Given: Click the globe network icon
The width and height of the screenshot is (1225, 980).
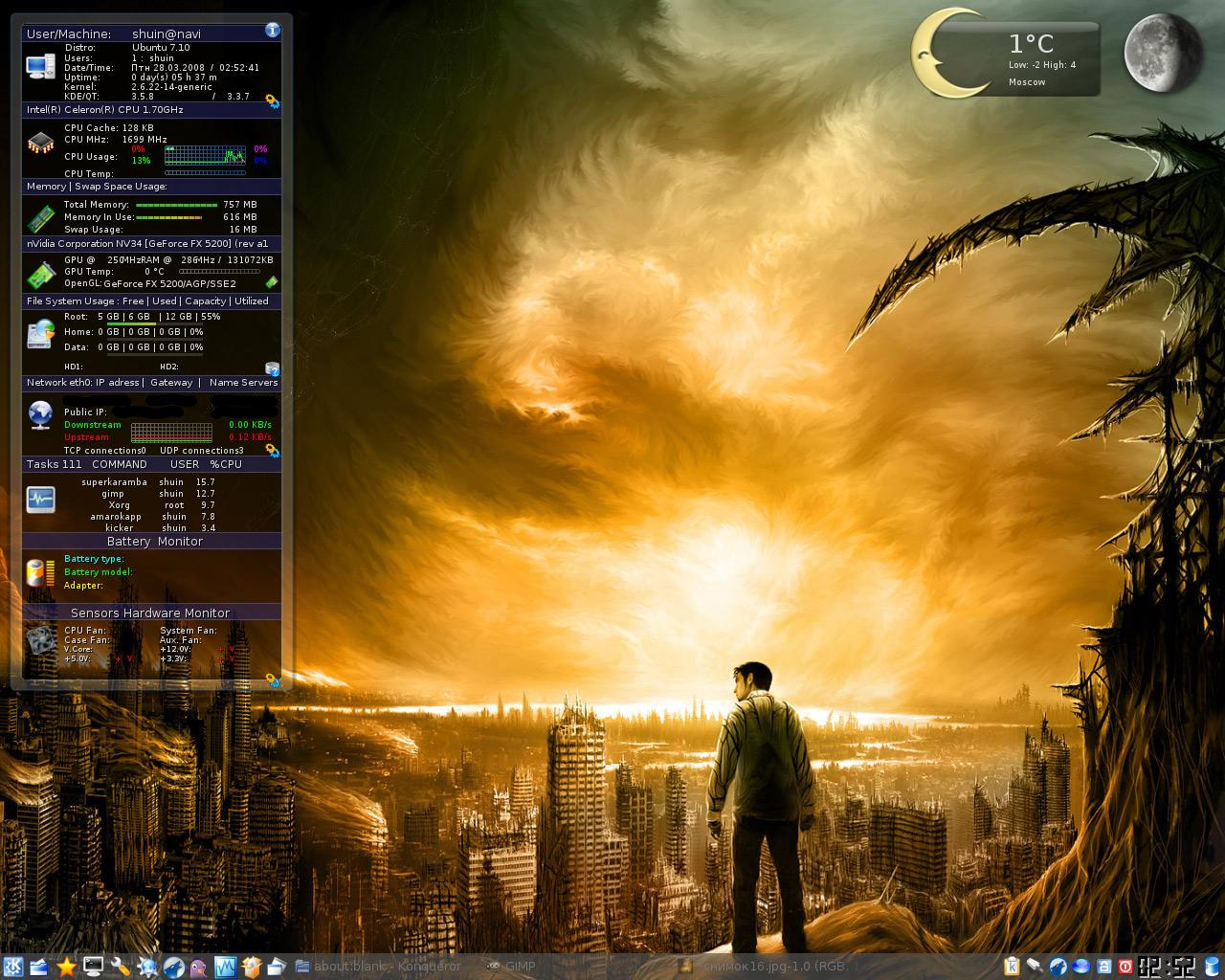Looking at the screenshot, I should point(40,414).
